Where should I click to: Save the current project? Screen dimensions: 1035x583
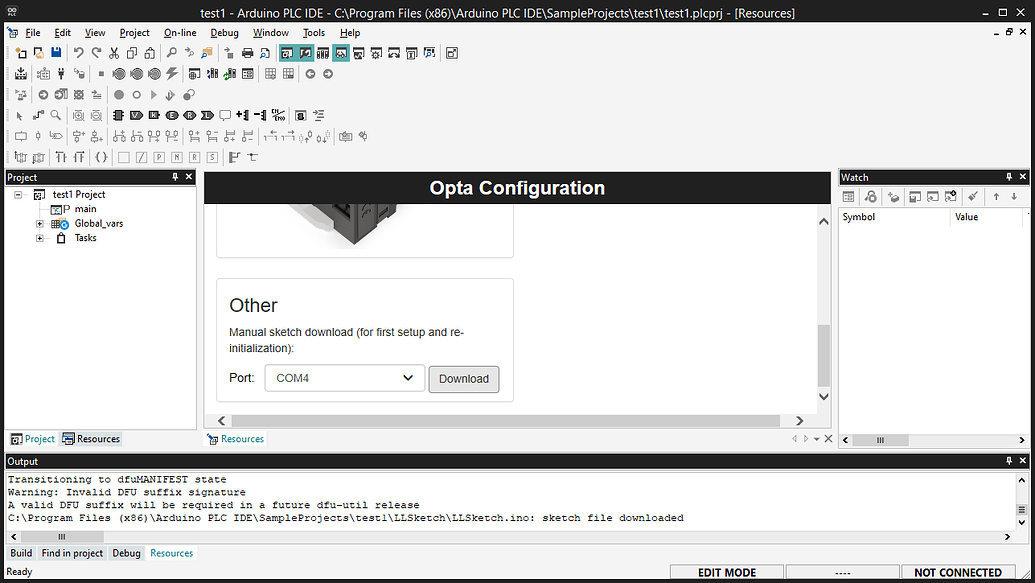57,51
